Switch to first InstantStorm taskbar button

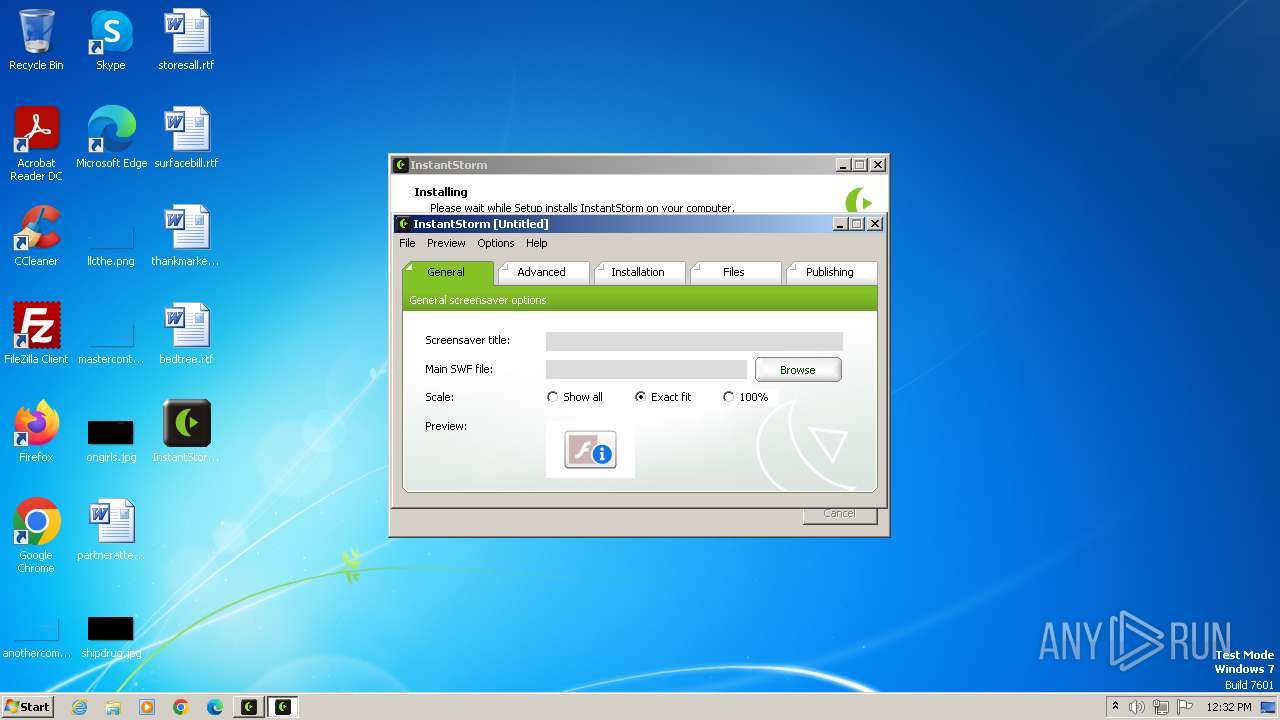[x=249, y=707]
